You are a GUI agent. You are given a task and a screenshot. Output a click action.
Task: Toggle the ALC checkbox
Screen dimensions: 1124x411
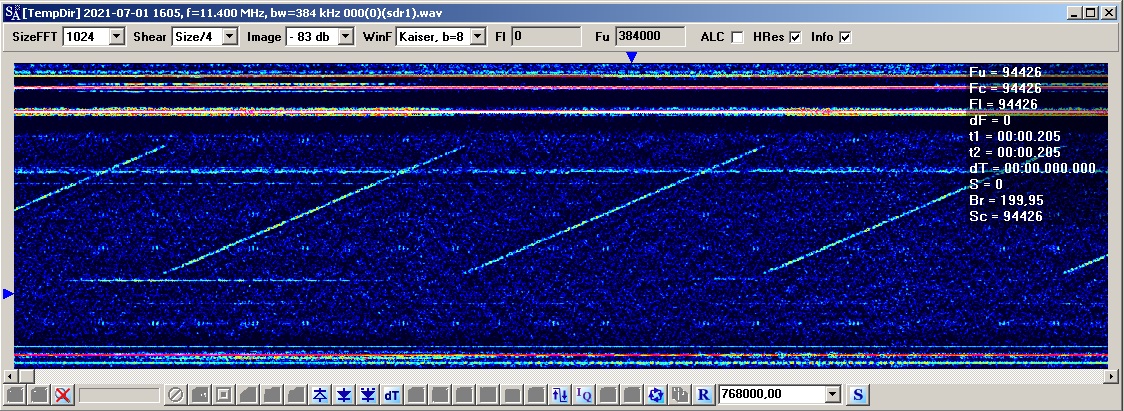coord(737,37)
